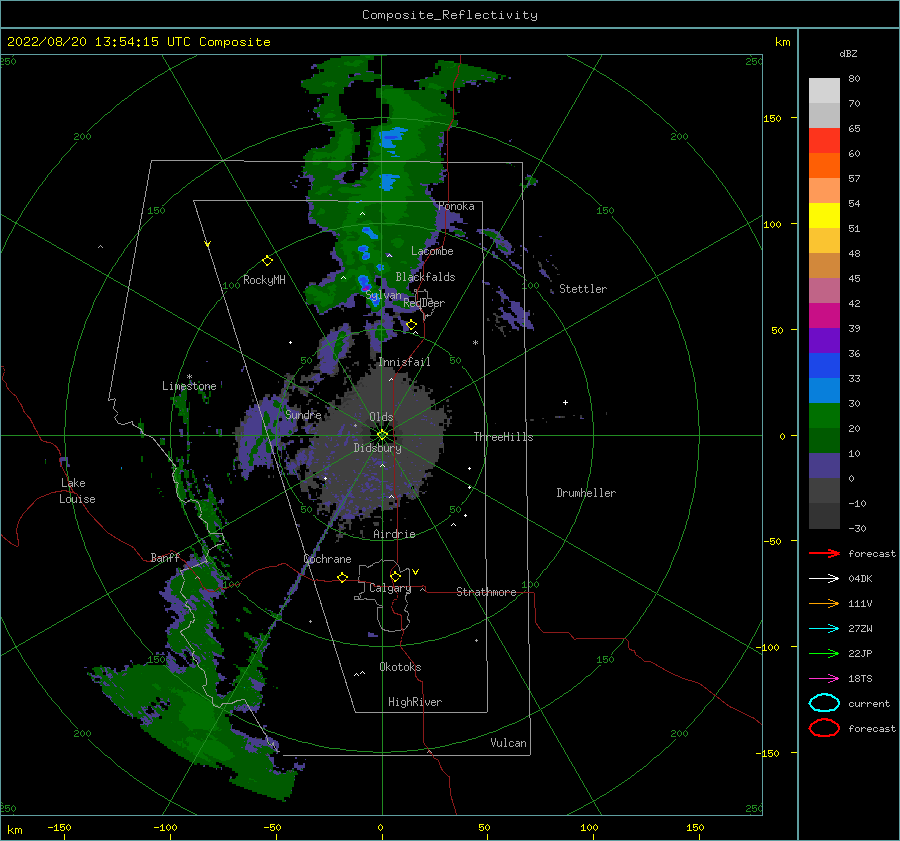Click the Drumheller city label
The width and height of the screenshot is (900, 841).
pyautogui.click(x=586, y=493)
